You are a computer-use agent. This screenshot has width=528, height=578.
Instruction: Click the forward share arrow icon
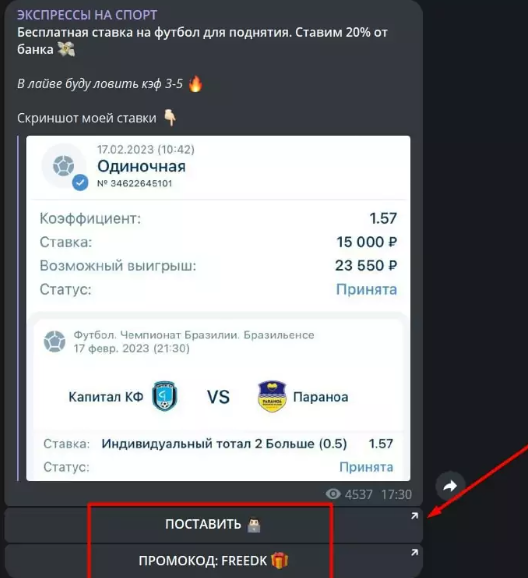click(450, 486)
